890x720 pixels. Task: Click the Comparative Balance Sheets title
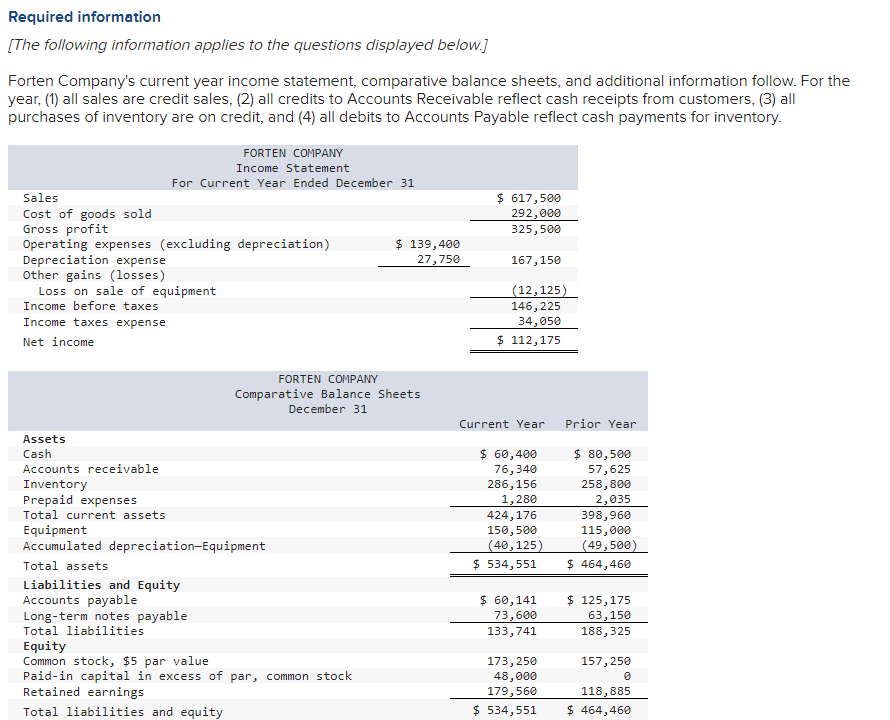point(328,394)
